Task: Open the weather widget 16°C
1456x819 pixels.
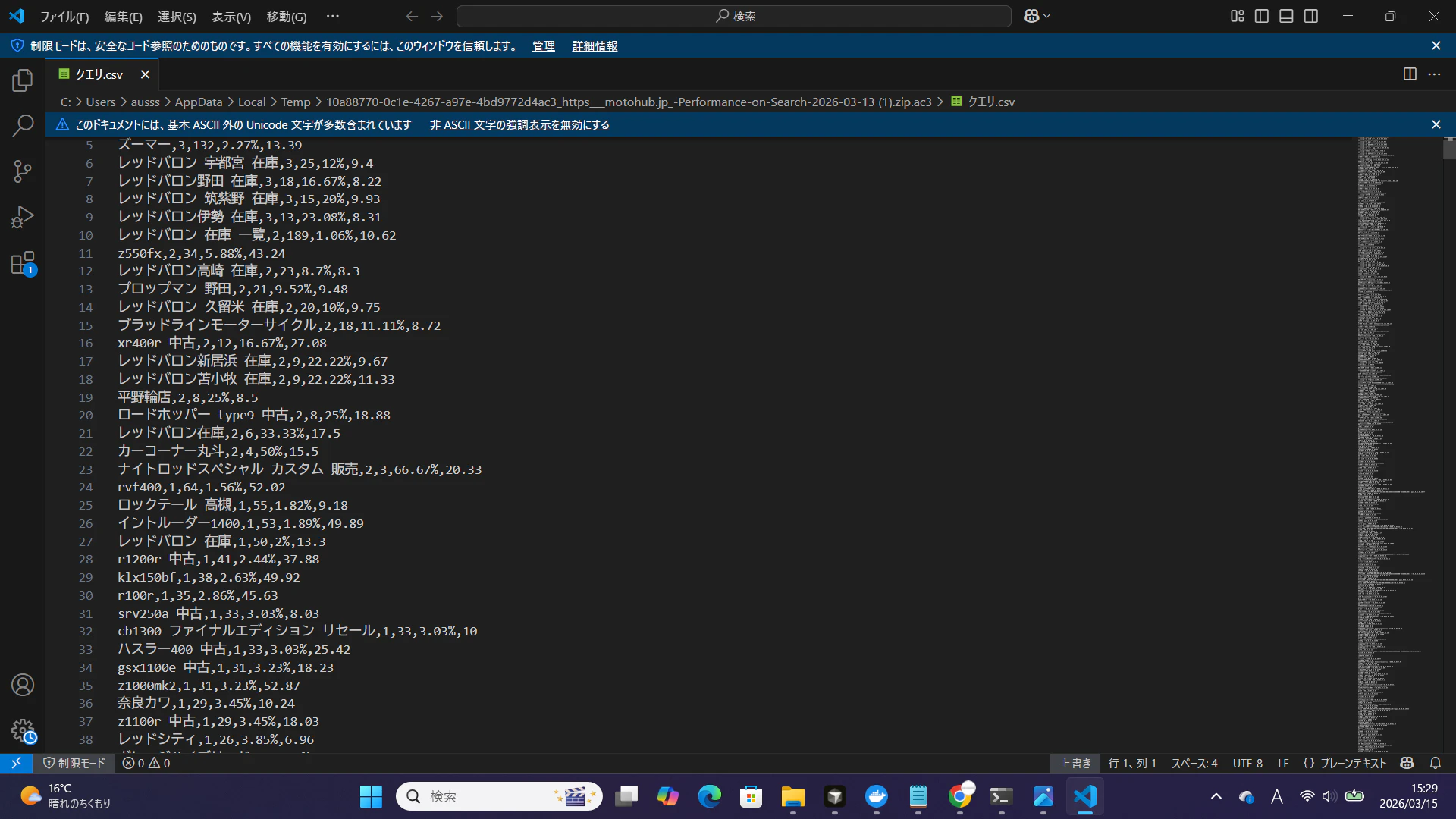Action: coord(65,796)
